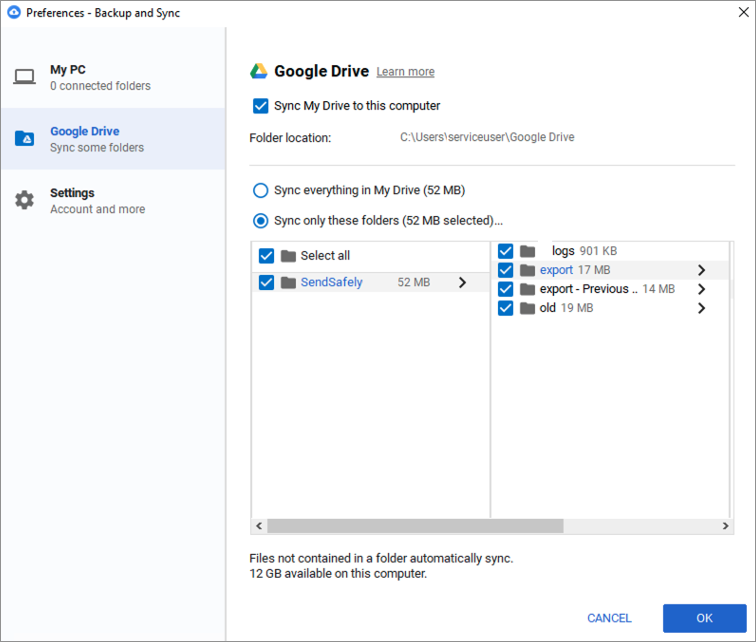Select the export - Previous folder name
Image resolution: width=756 pixels, height=642 pixels.
click(x=588, y=289)
